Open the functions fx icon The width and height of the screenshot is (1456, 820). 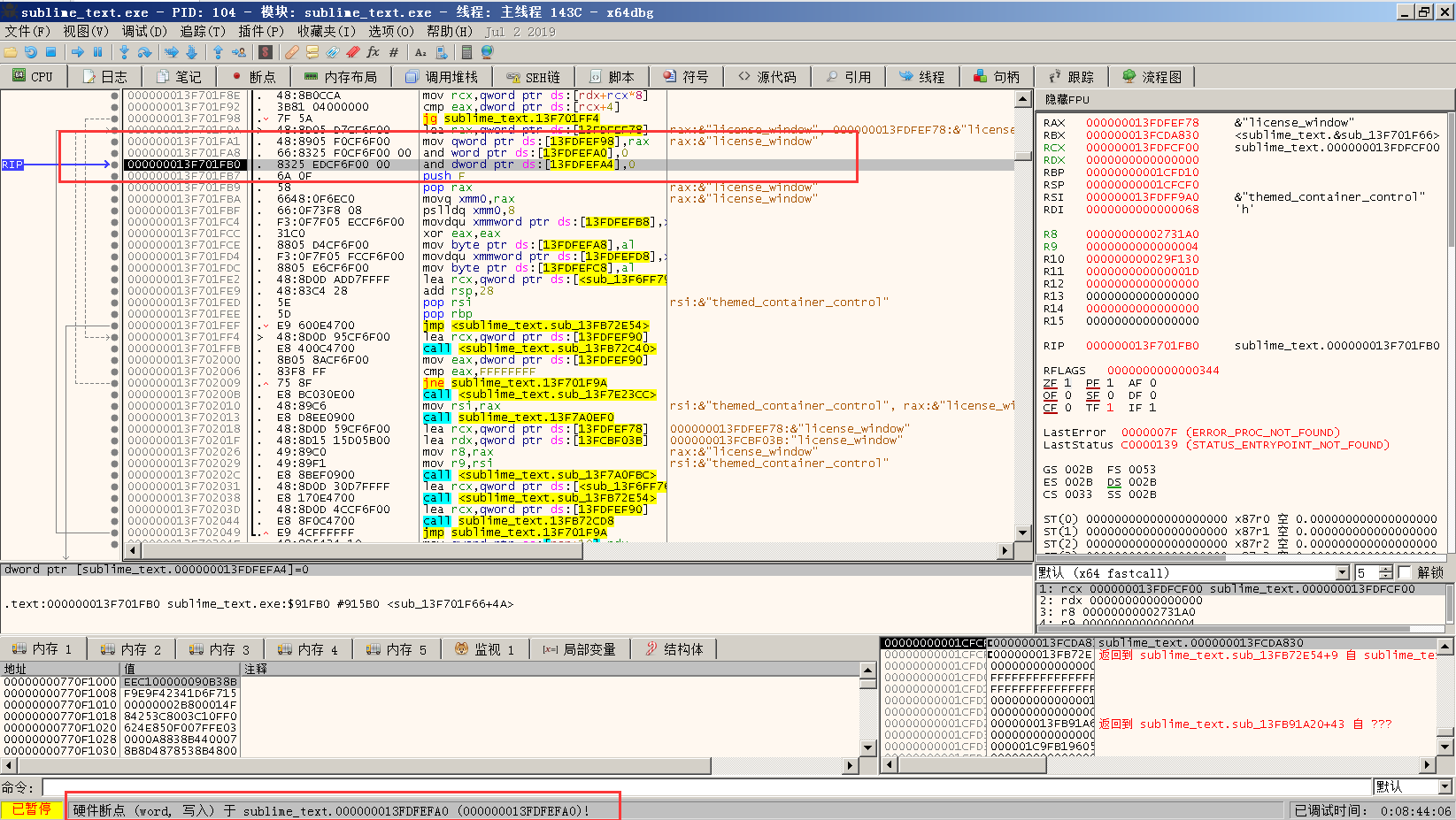coord(373,53)
